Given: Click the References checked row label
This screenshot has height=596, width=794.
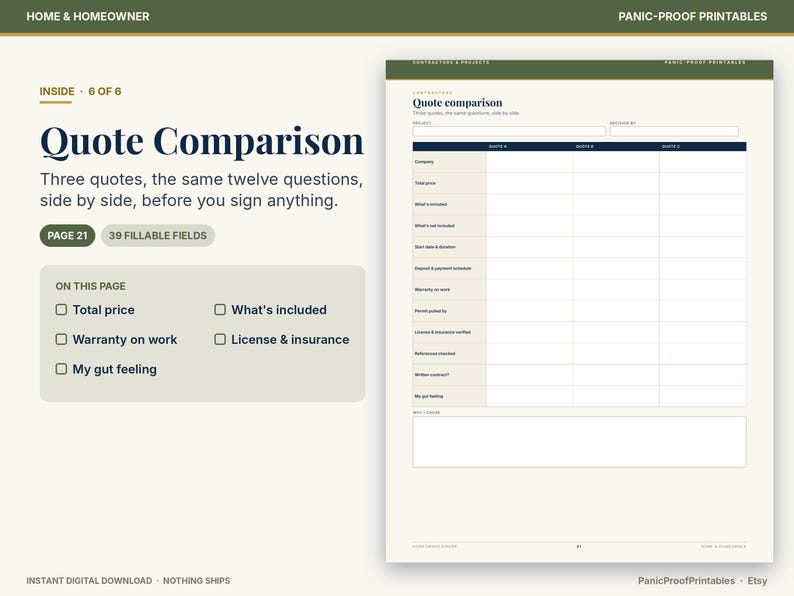Looking at the screenshot, I should [435, 353].
